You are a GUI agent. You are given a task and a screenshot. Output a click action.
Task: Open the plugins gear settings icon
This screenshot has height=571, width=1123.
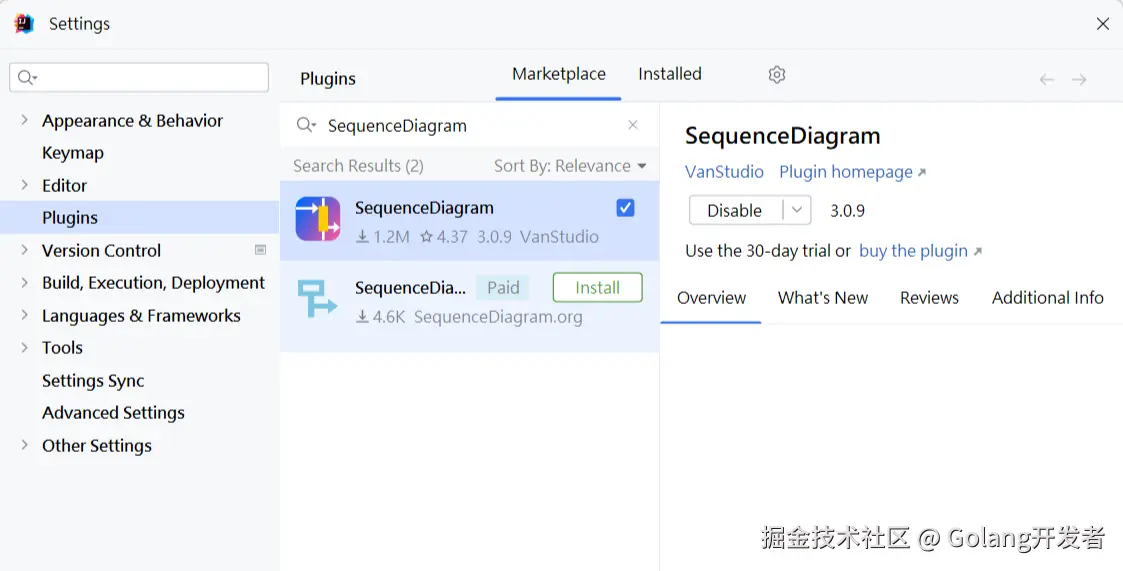(777, 75)
